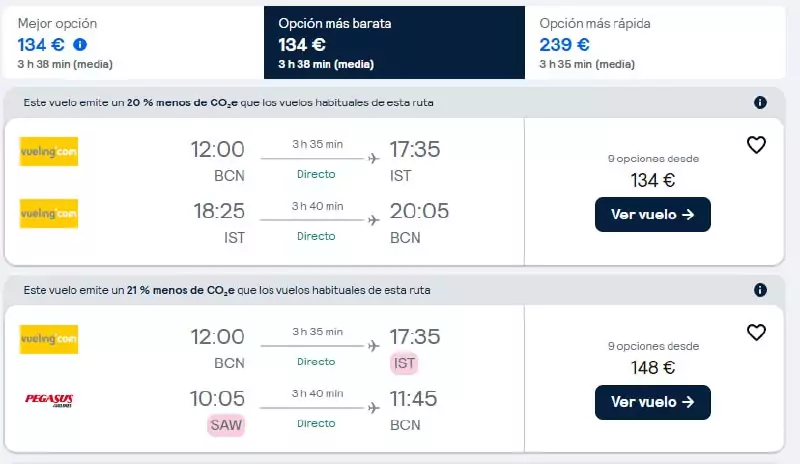This screenshot has height=464, width=800.
Task: Click Vueling logo on 12:00 BCN outbound, first card
Action: (49, 152)
